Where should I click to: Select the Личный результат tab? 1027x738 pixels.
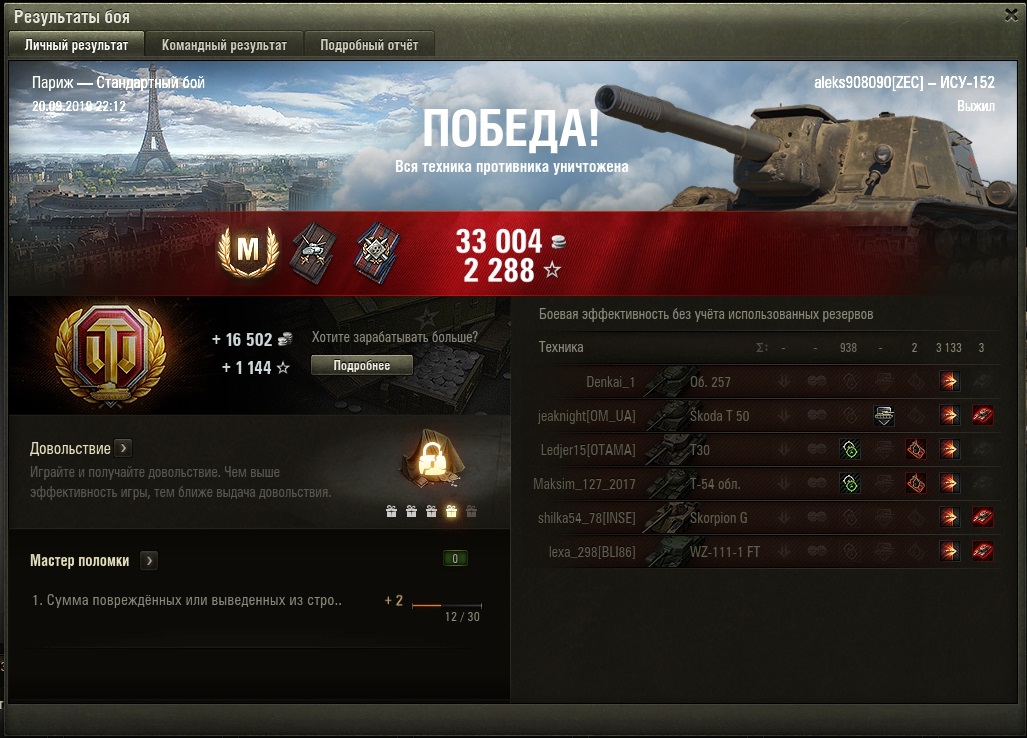tap(77, 45)
